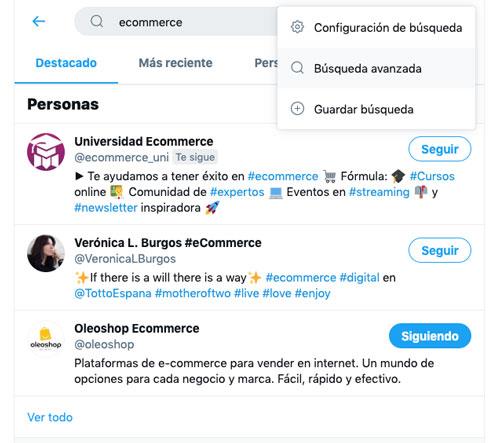Choose Búsqueda avanzada from the menu

[376, 68]
